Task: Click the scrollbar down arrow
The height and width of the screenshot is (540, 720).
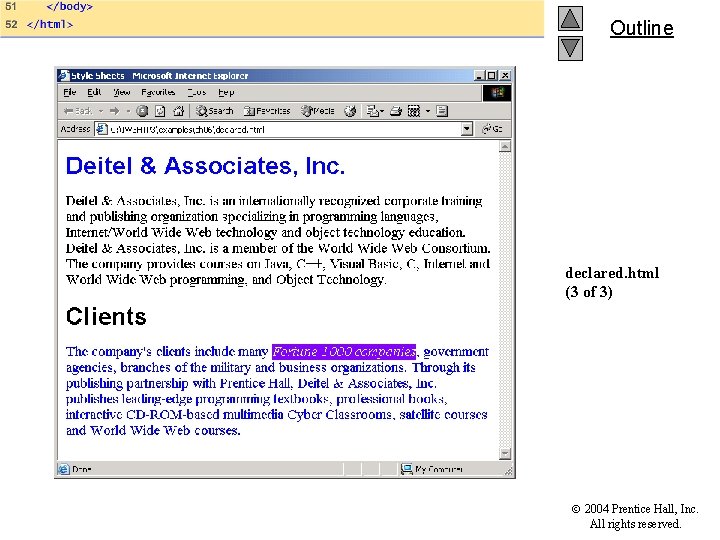Action: [505, 454]
